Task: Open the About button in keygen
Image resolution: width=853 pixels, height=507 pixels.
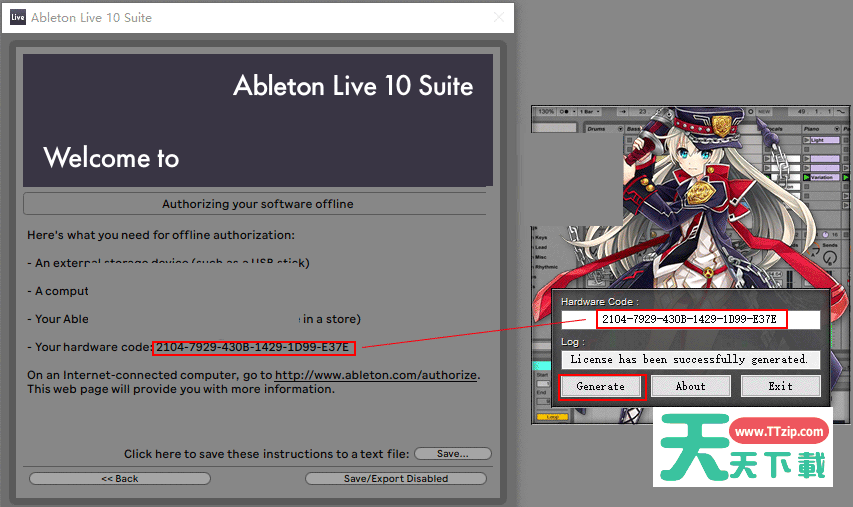Action: pyautogui.click(x=690, y=386)
